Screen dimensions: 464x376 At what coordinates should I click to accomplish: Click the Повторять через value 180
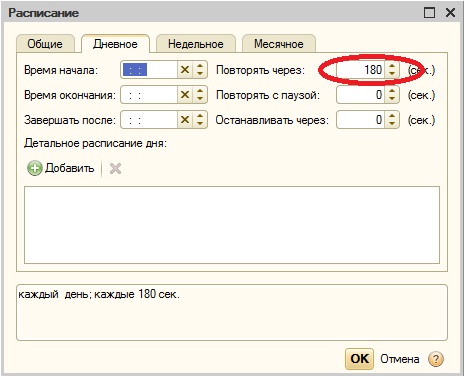(x=361, y=70)
